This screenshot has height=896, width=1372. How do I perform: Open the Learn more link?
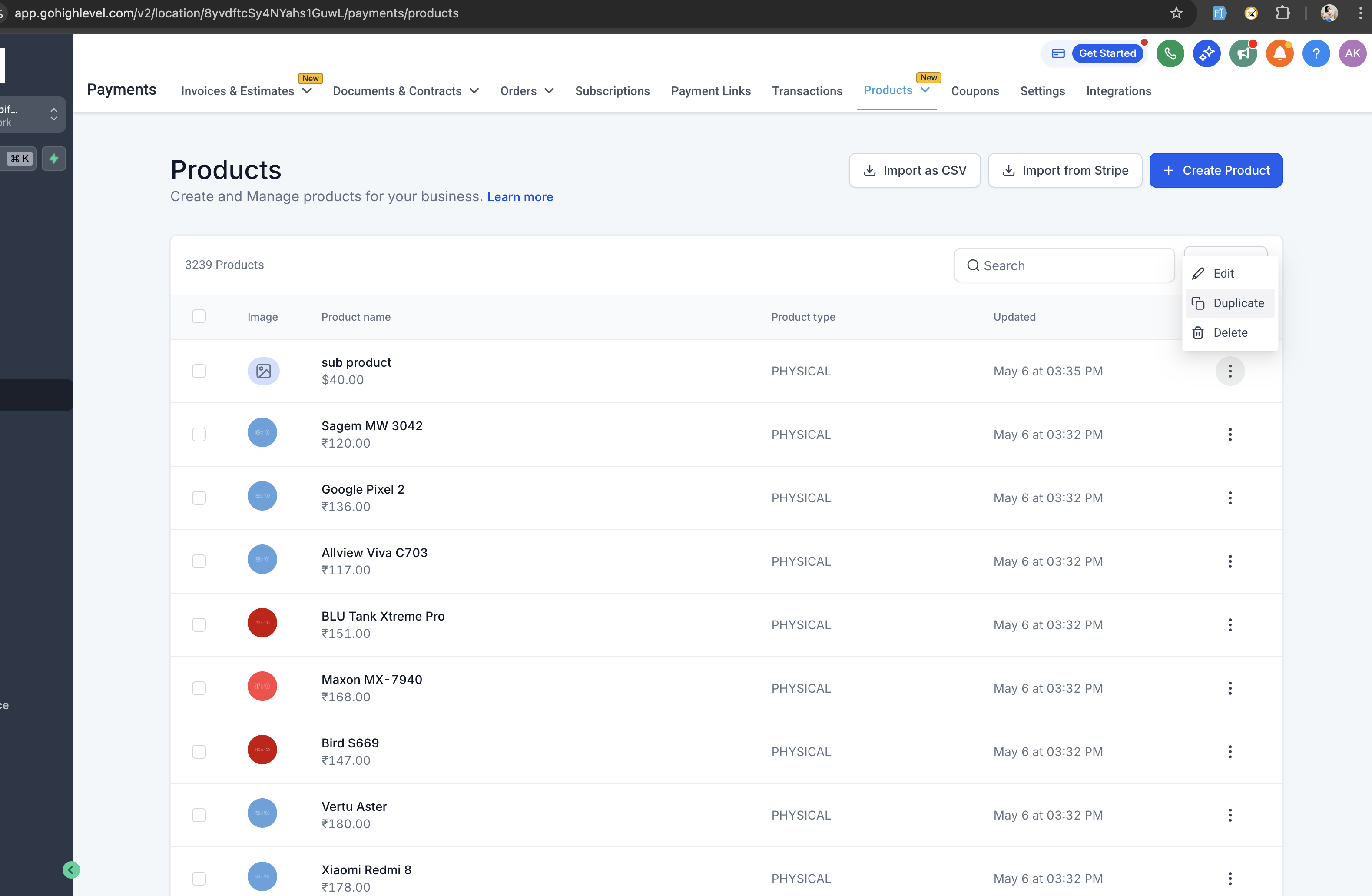tap(520, 197)
